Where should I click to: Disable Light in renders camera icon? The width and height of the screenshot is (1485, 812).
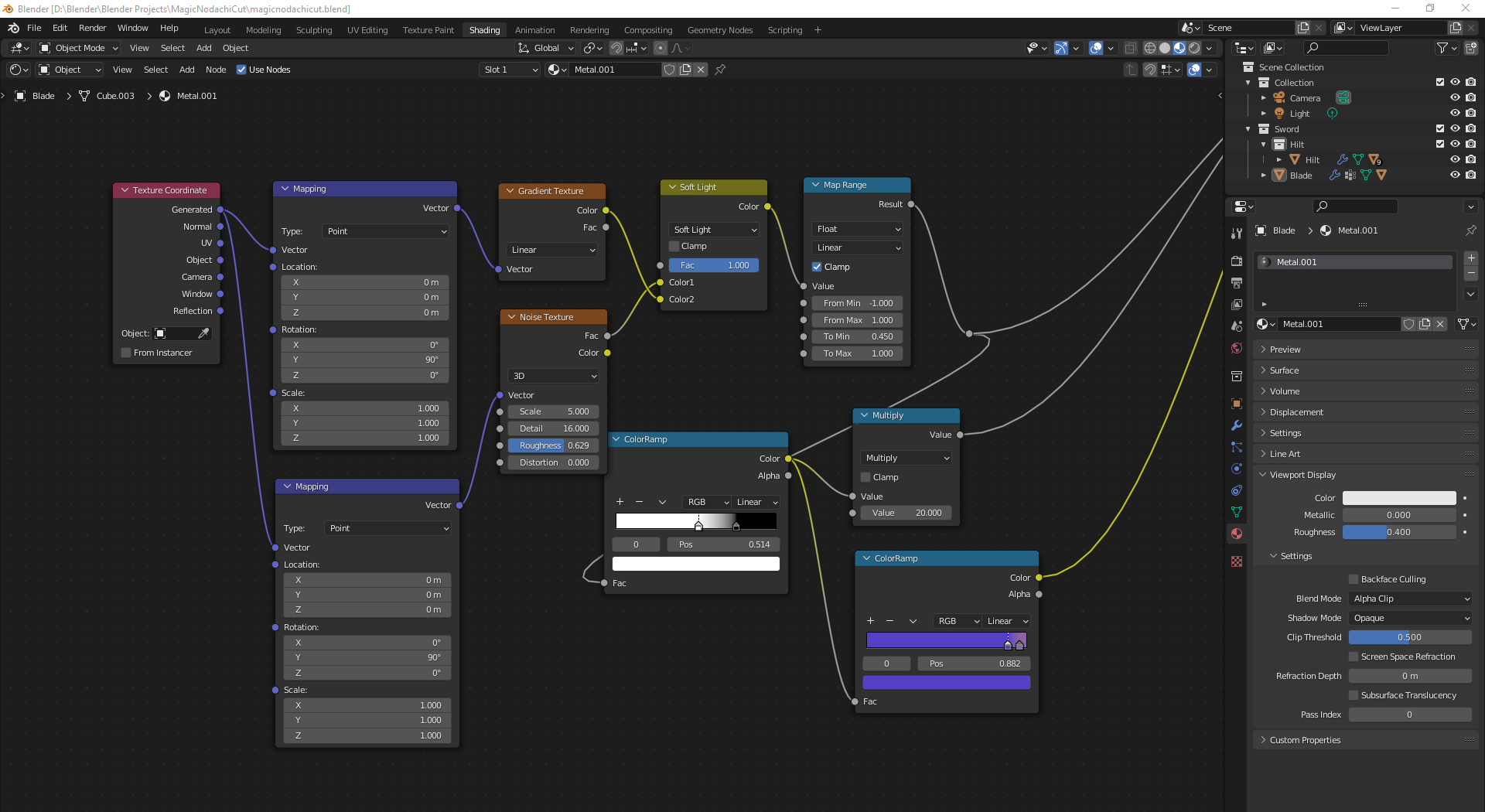1470,113
